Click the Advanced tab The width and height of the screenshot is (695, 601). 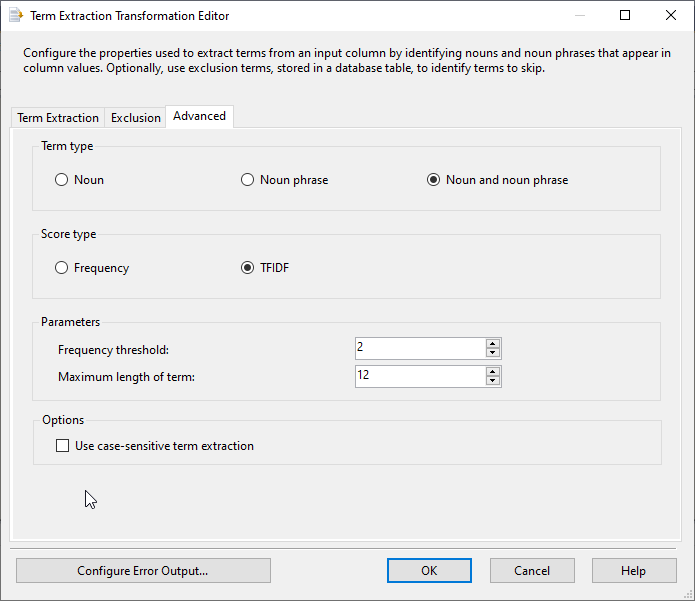[x=200, y=116]
